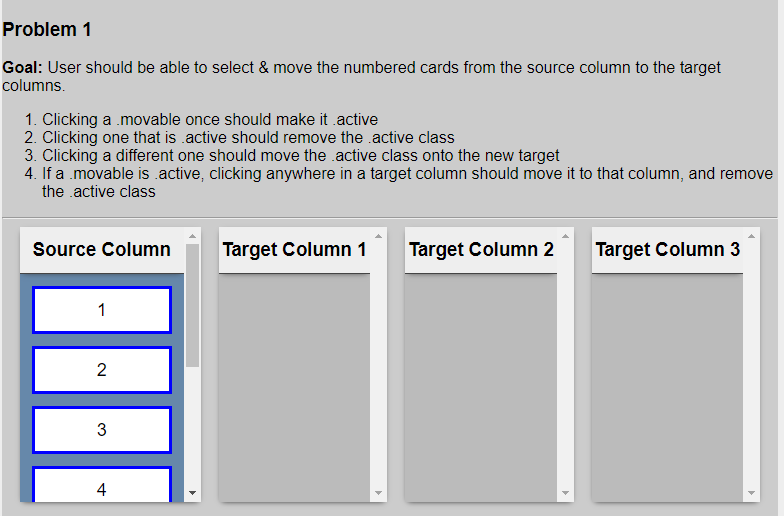784x516 pixels.
Task: Click inside Target Column 3 body area
Action: click(x=668, y=388)
